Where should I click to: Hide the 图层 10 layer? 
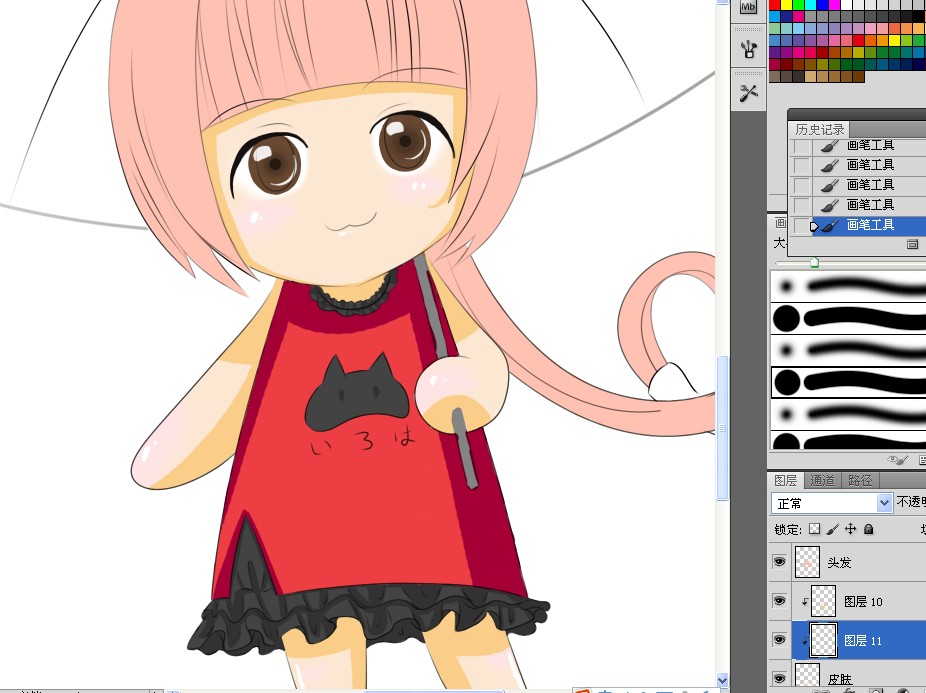click(779, 601)
